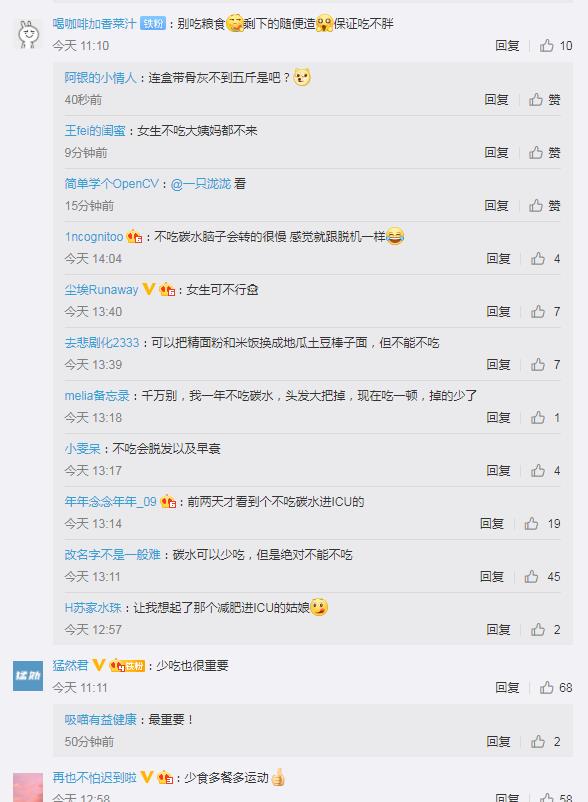The image size is (588, 802).
Task: Click 回复 on H苏家水珠's comment
Action: pyautogui.click(x=499, y=630)
